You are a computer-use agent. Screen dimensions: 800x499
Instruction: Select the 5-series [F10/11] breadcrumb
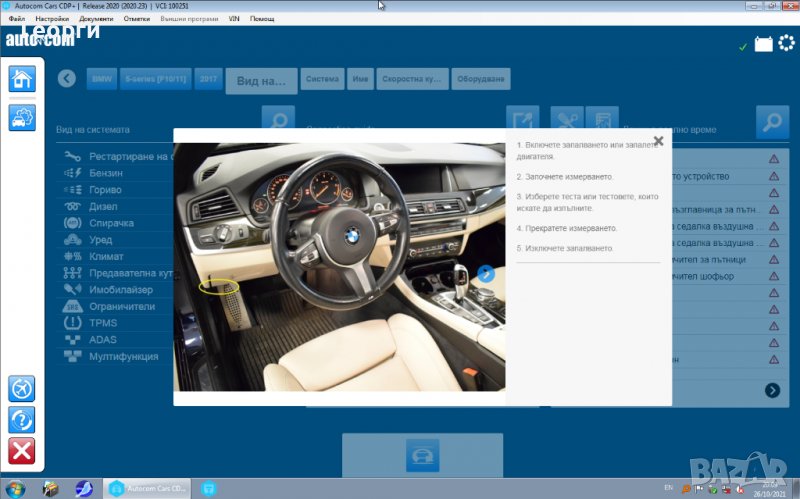155,79
